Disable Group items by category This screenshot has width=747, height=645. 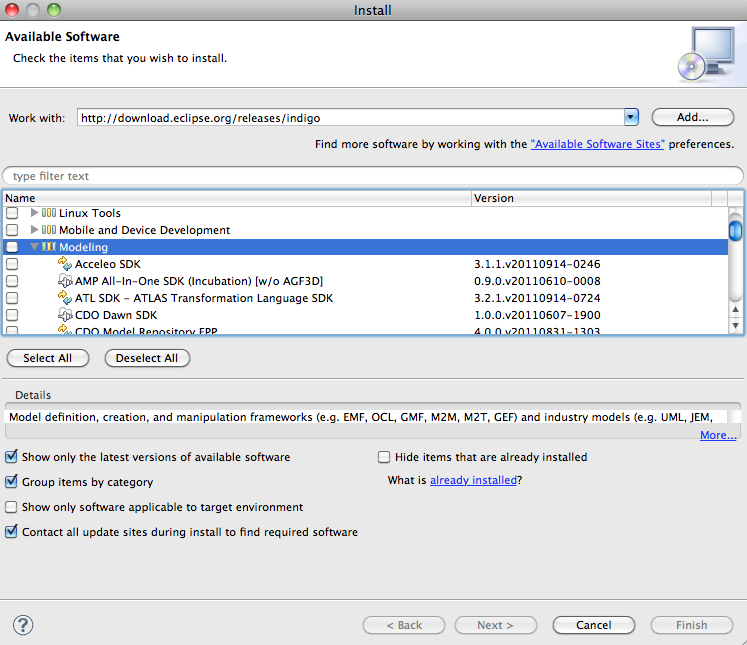point(12,482)
